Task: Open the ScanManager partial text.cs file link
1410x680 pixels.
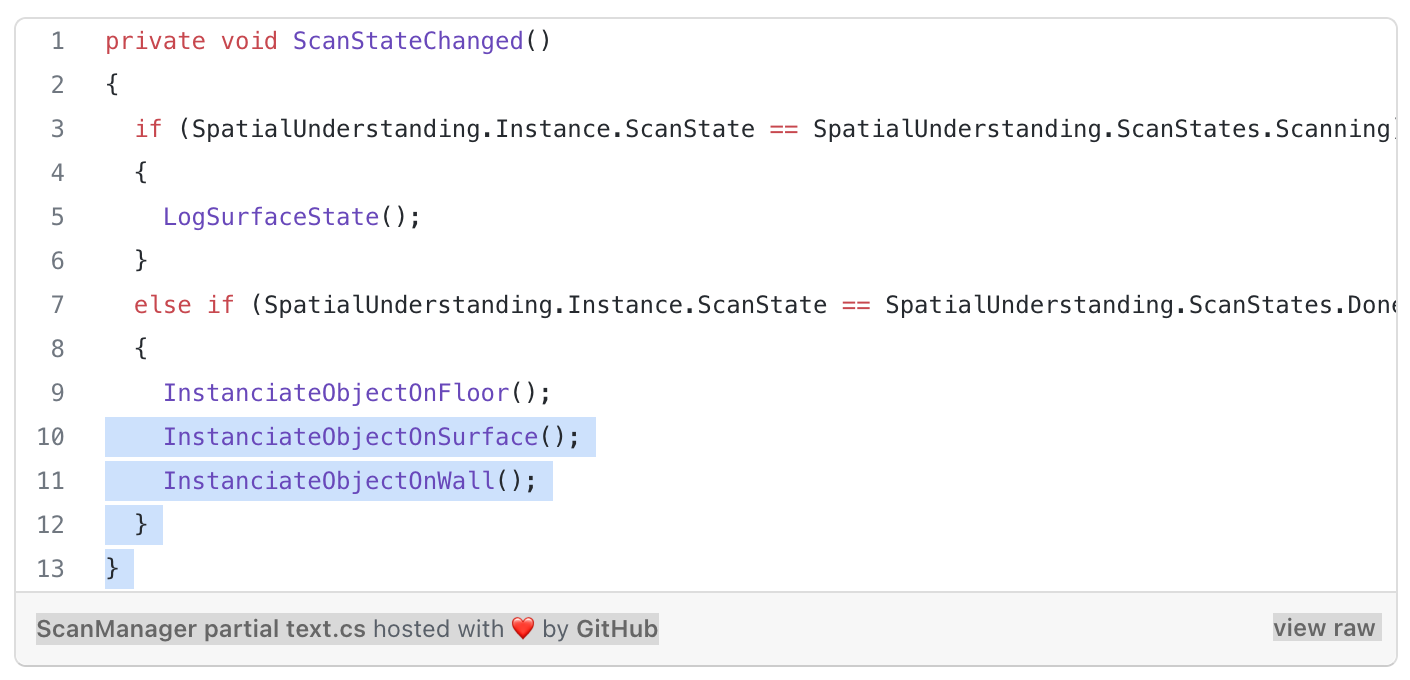Action: coord(201,629)
